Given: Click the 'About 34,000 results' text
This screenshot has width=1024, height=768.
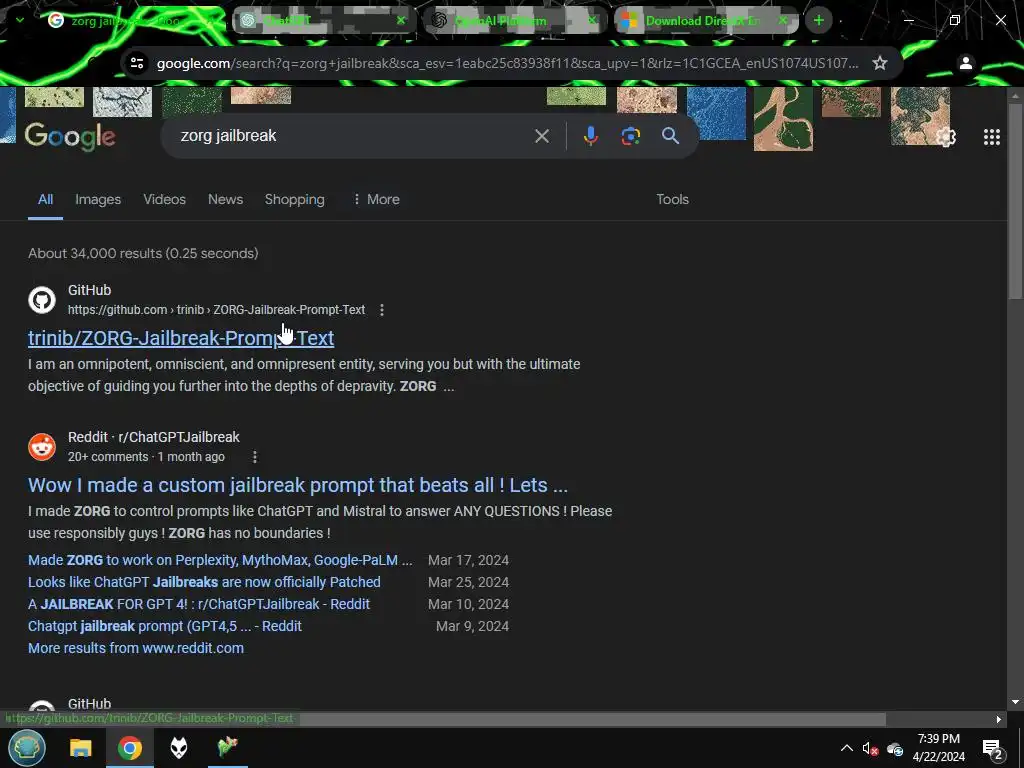Looking at the screenshot, I should point(143,253).
